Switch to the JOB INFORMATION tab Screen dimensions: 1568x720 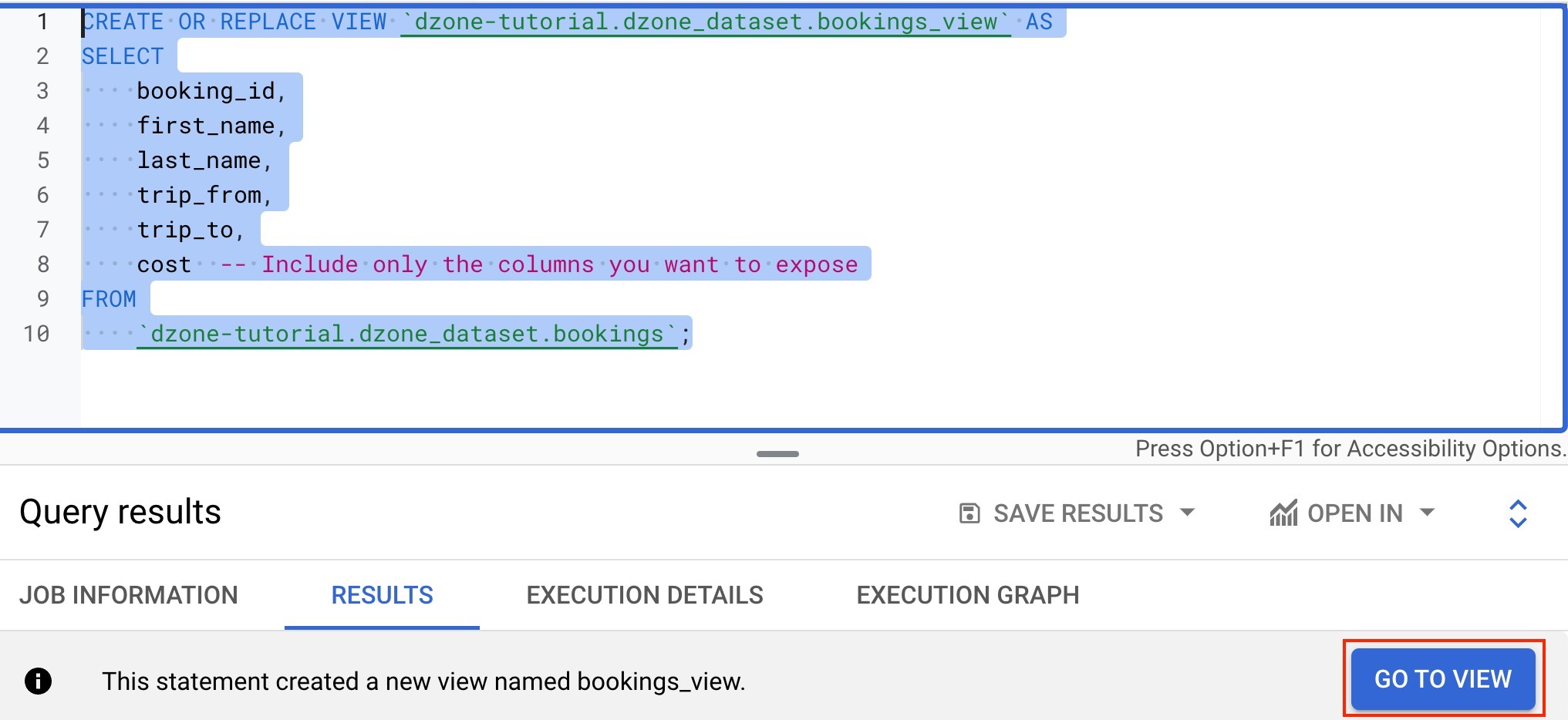129,594
